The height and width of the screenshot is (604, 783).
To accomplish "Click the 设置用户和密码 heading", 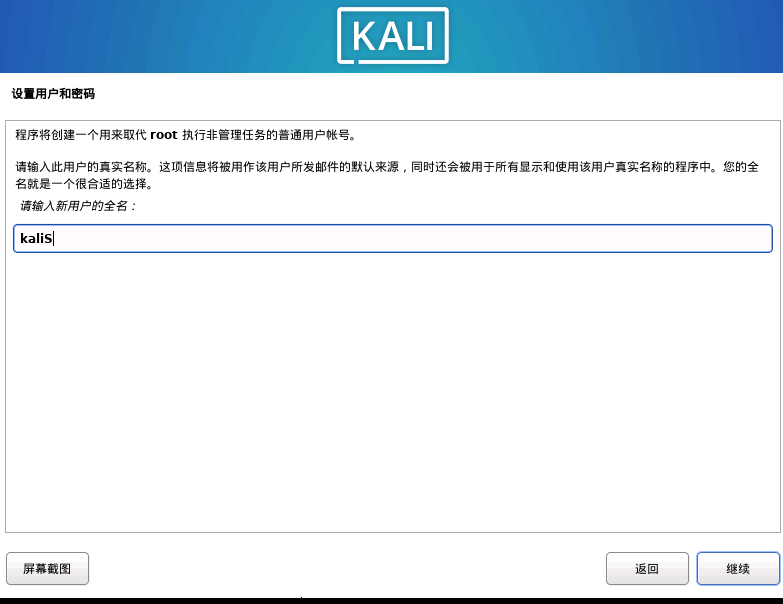I will (53, 94).
